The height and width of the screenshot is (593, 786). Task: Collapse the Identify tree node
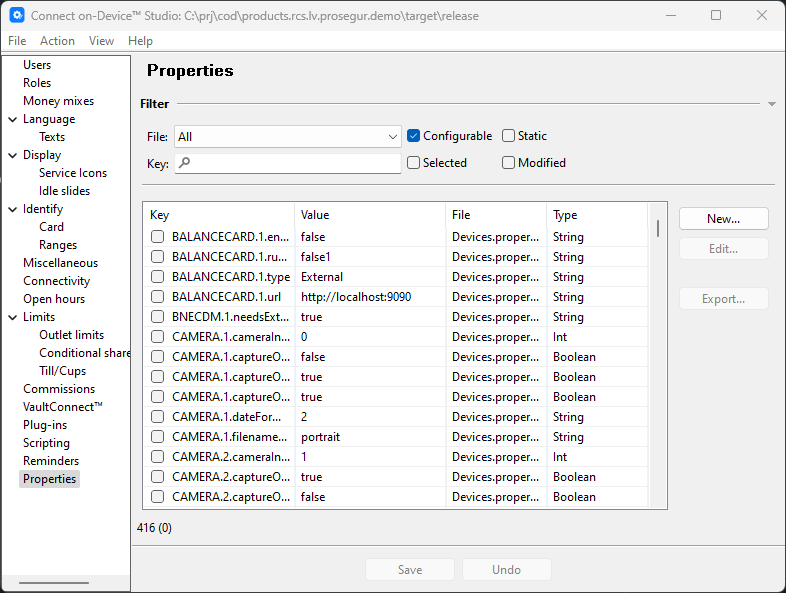point(13,210)
